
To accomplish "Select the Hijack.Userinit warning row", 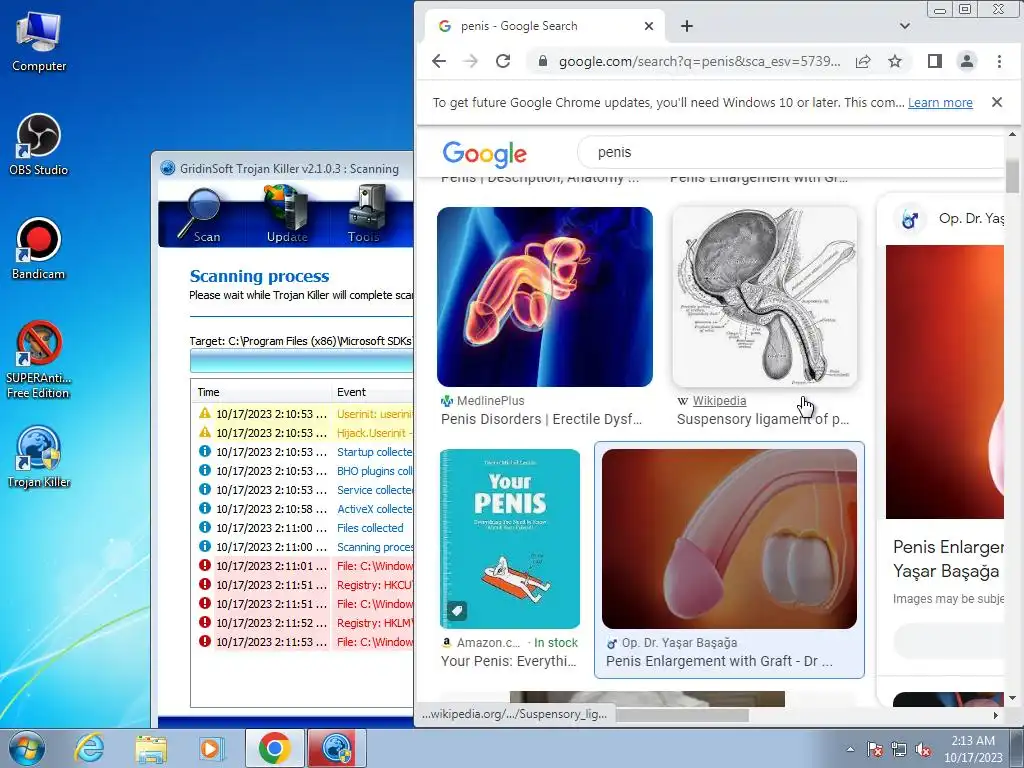I will (303, 432).
